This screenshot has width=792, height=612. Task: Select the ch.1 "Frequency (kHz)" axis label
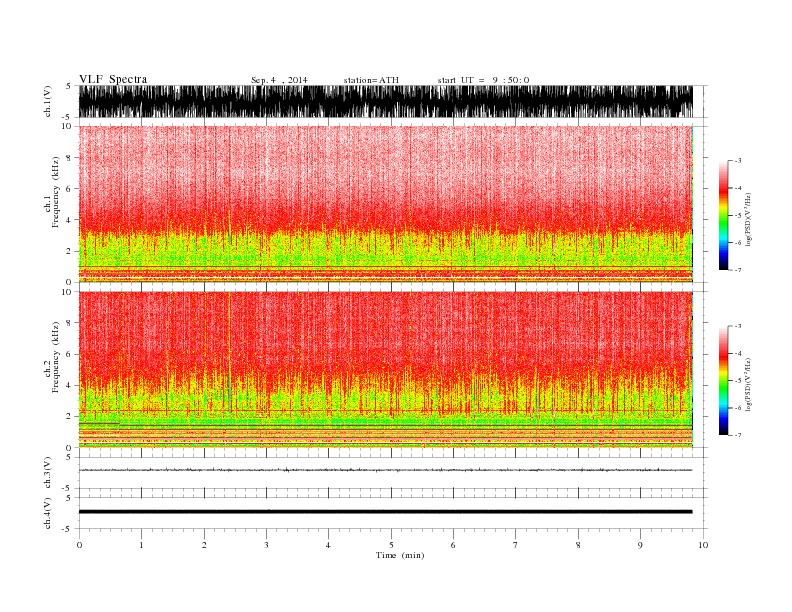[55, 192]
